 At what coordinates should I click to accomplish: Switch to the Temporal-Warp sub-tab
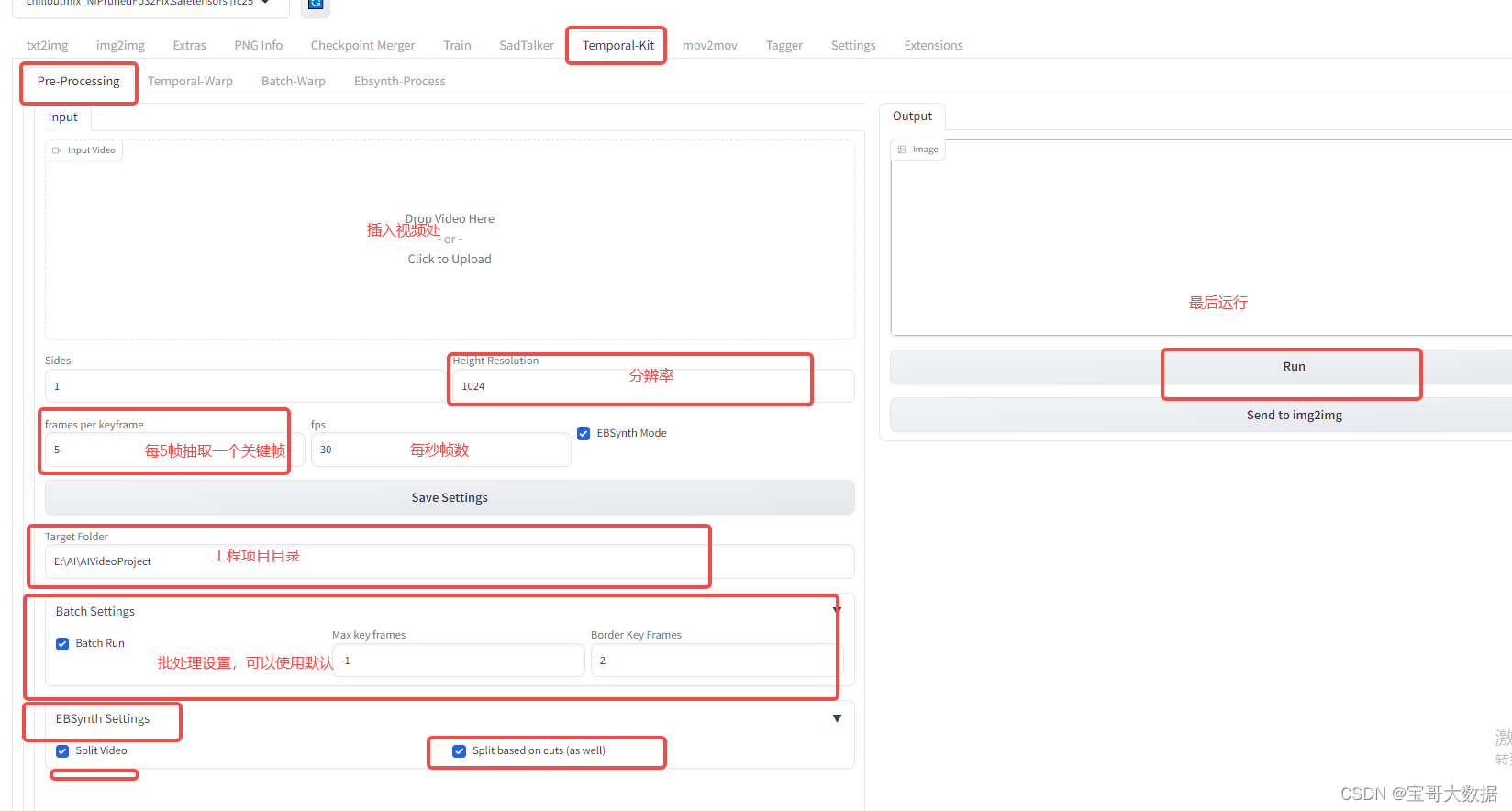point(191,81)
